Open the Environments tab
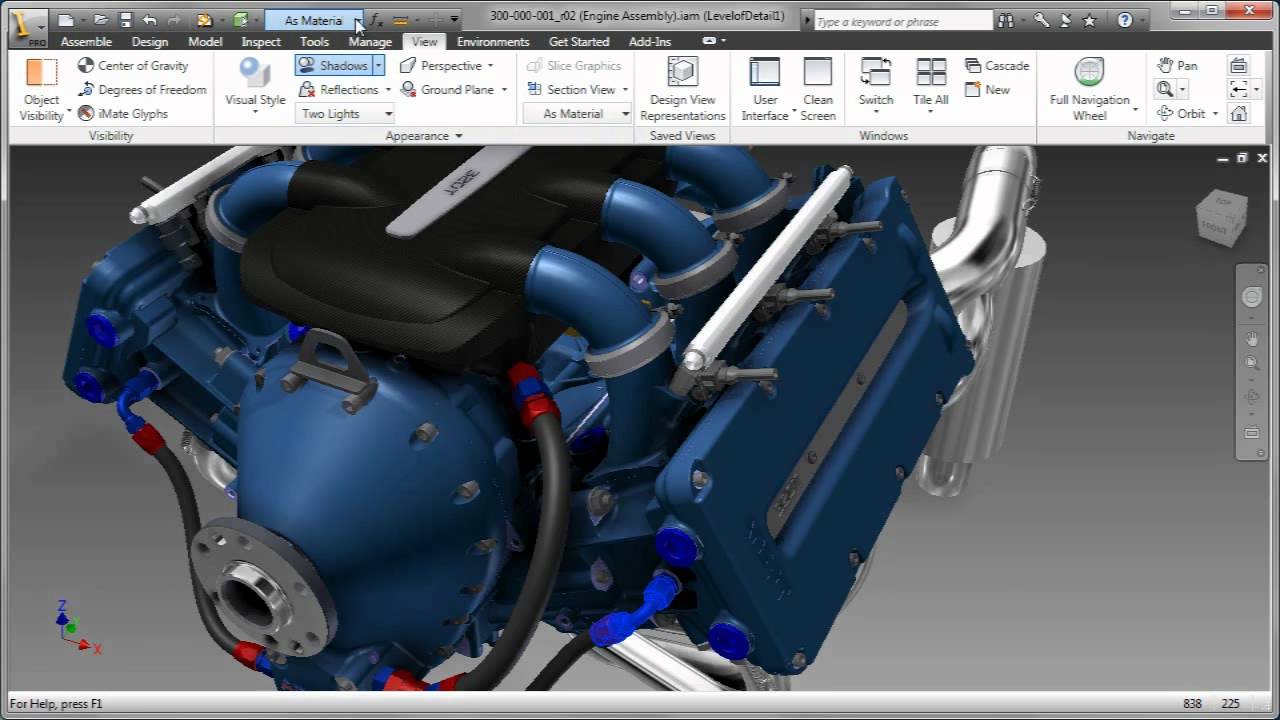1280x720 pixels. (x=493, y=41)
